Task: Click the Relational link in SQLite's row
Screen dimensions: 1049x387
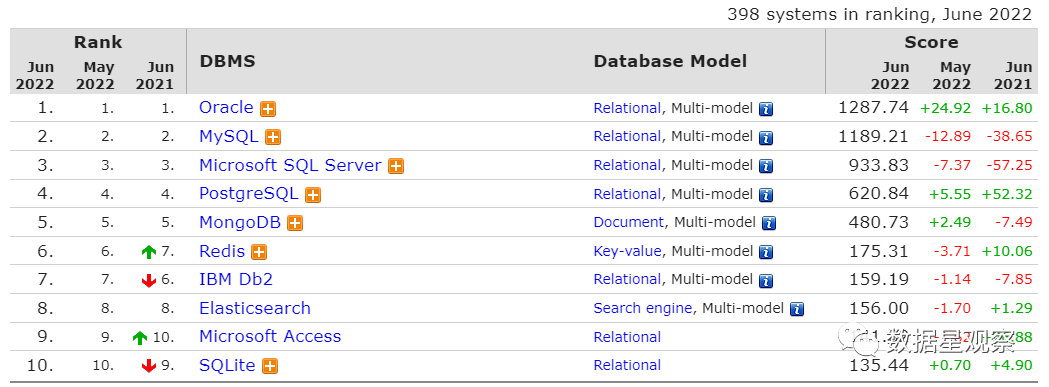Action: (627, 365)
